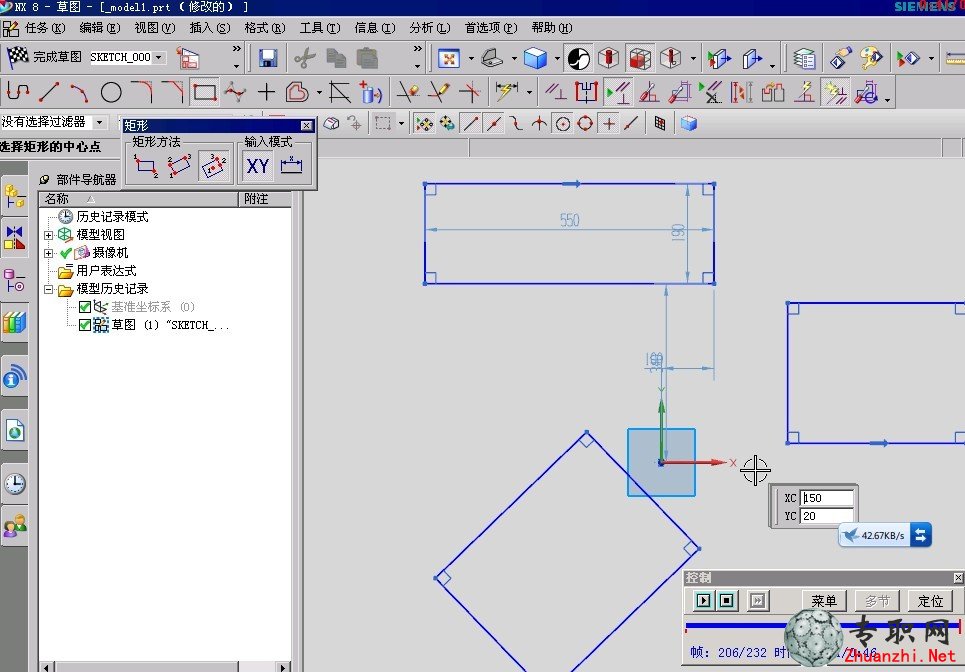Open the 首选项(P) menu
The height and width of the screenshot is (672, 965).
(491, 28)
